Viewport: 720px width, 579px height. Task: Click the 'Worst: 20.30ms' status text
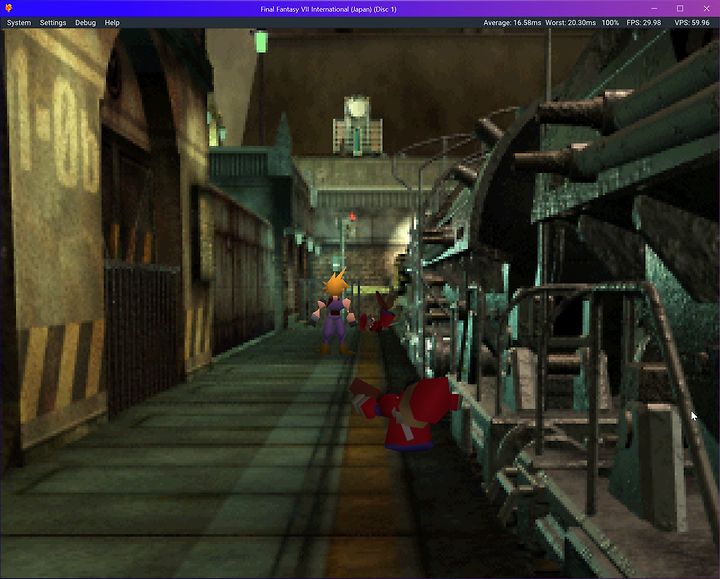(x=570, y=22)
